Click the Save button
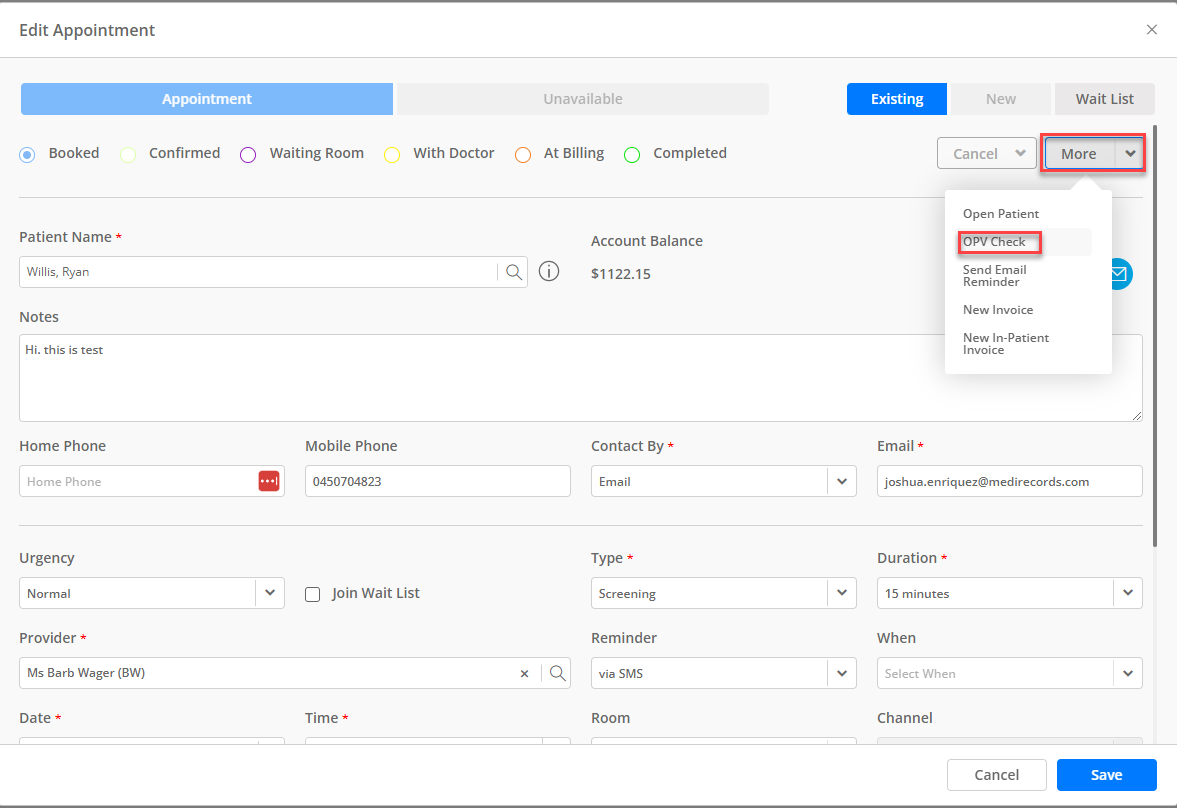The image size is (1177, 808). pyautogui.click(x=1106, y=775)
